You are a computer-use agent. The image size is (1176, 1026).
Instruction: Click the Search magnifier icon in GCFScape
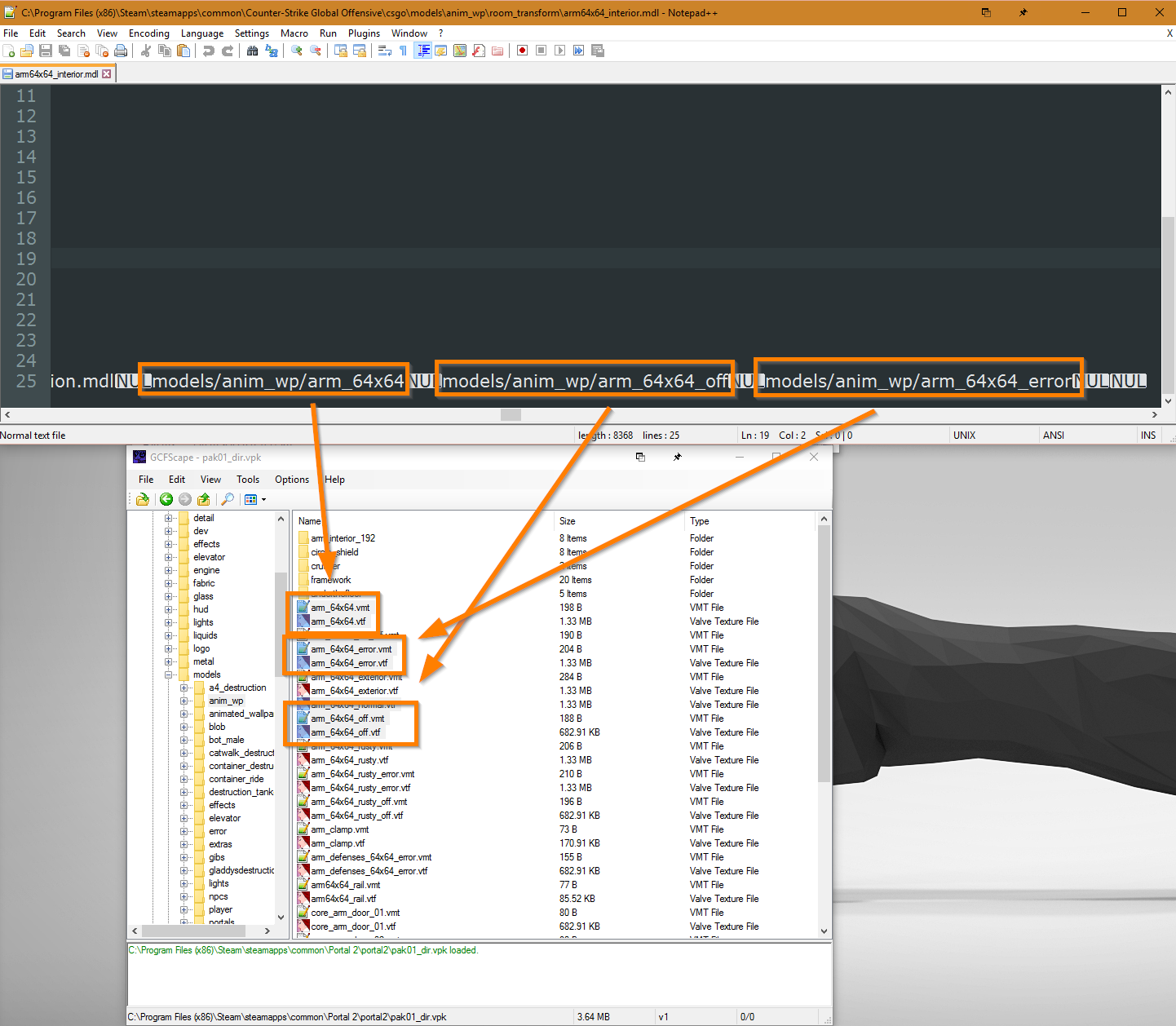coord(228,499)
